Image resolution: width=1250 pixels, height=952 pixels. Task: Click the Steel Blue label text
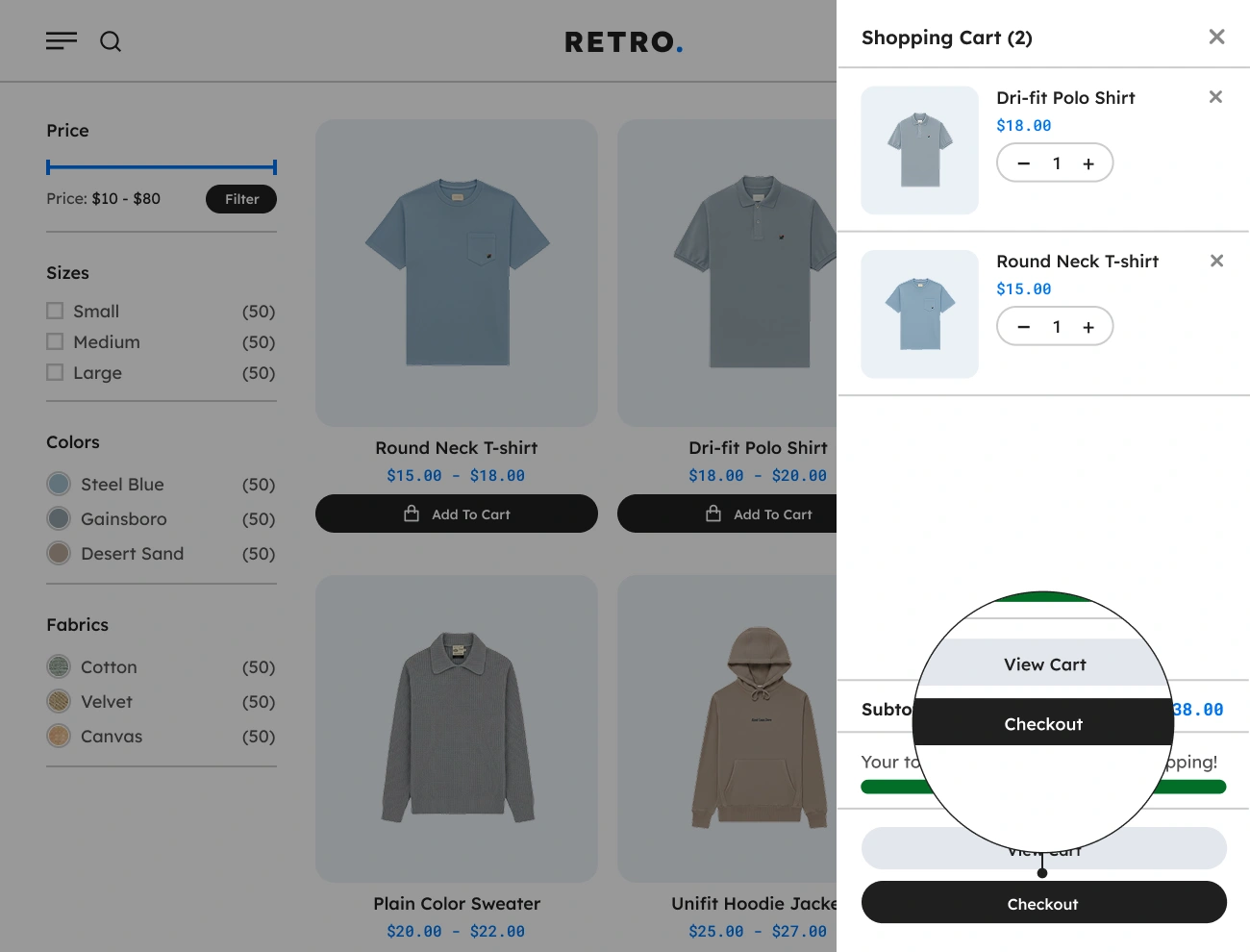pos(122,485)
